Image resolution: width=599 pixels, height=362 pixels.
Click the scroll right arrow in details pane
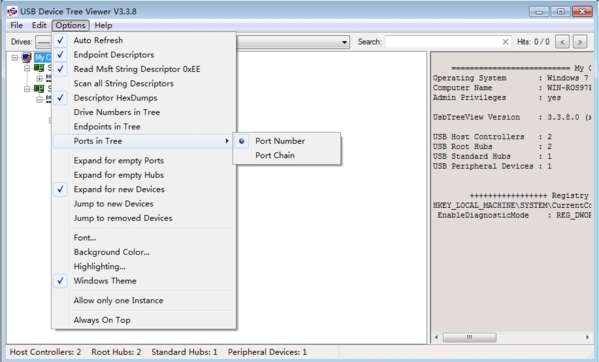tap(587, 337)
